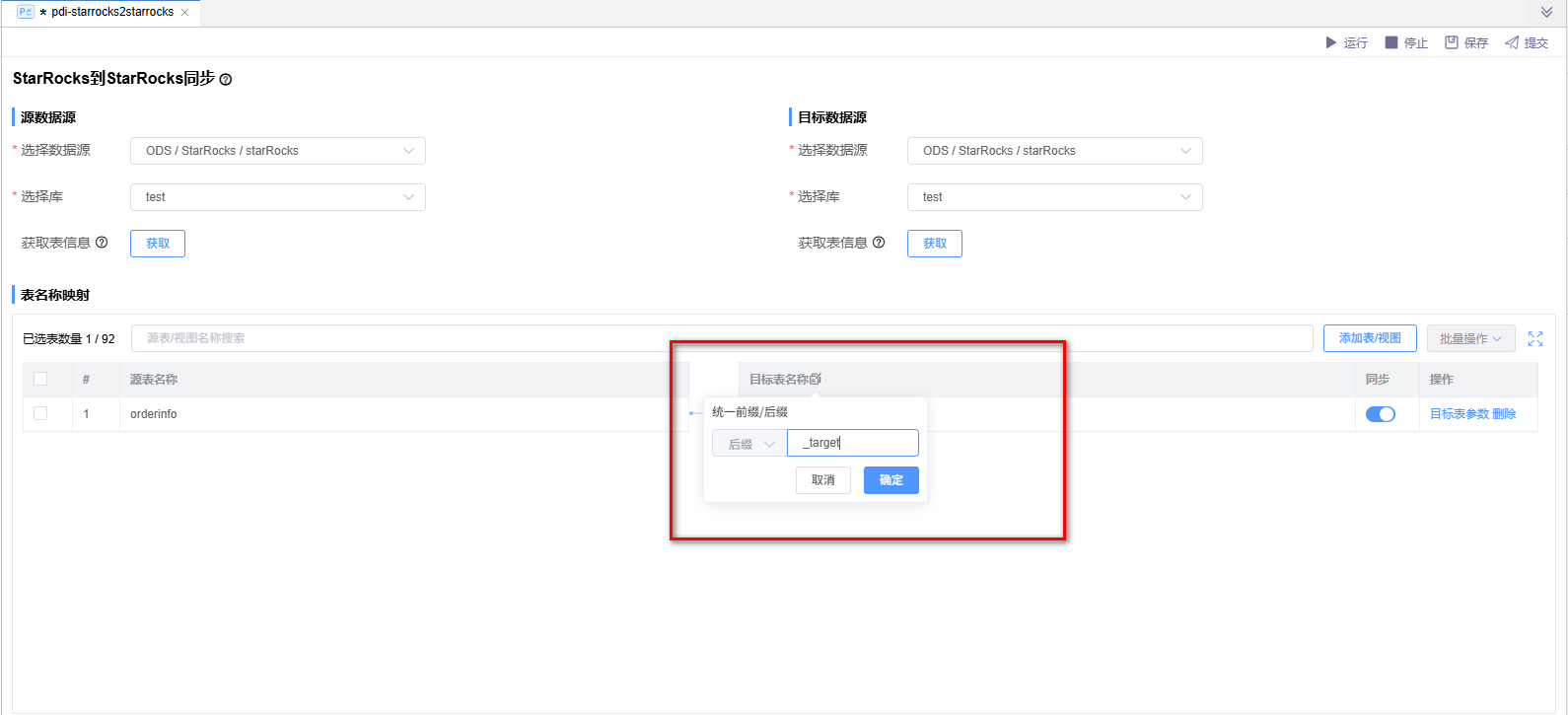Click the fullscreen expand icon in table mapping

[x=1535, y=338]
